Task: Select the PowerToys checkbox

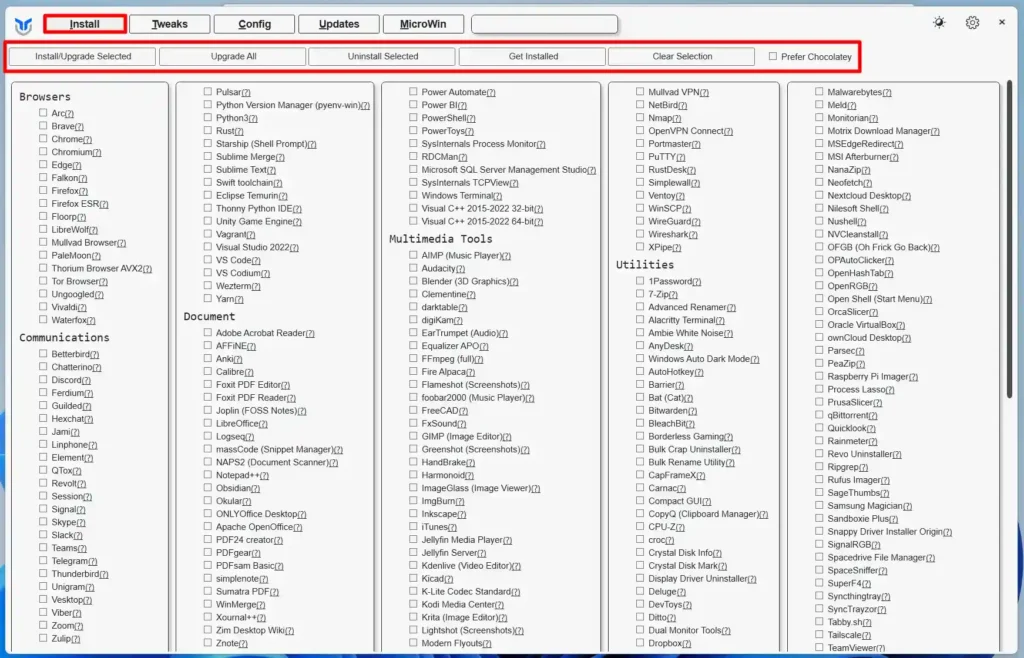Action: (x=413, y=131)
